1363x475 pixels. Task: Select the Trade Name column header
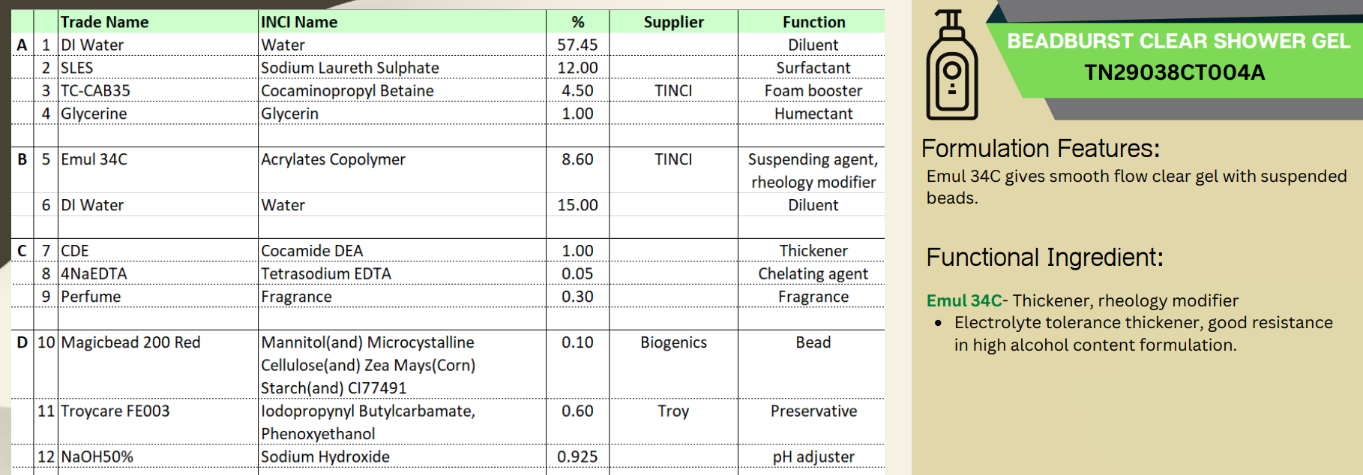[104, 22]
